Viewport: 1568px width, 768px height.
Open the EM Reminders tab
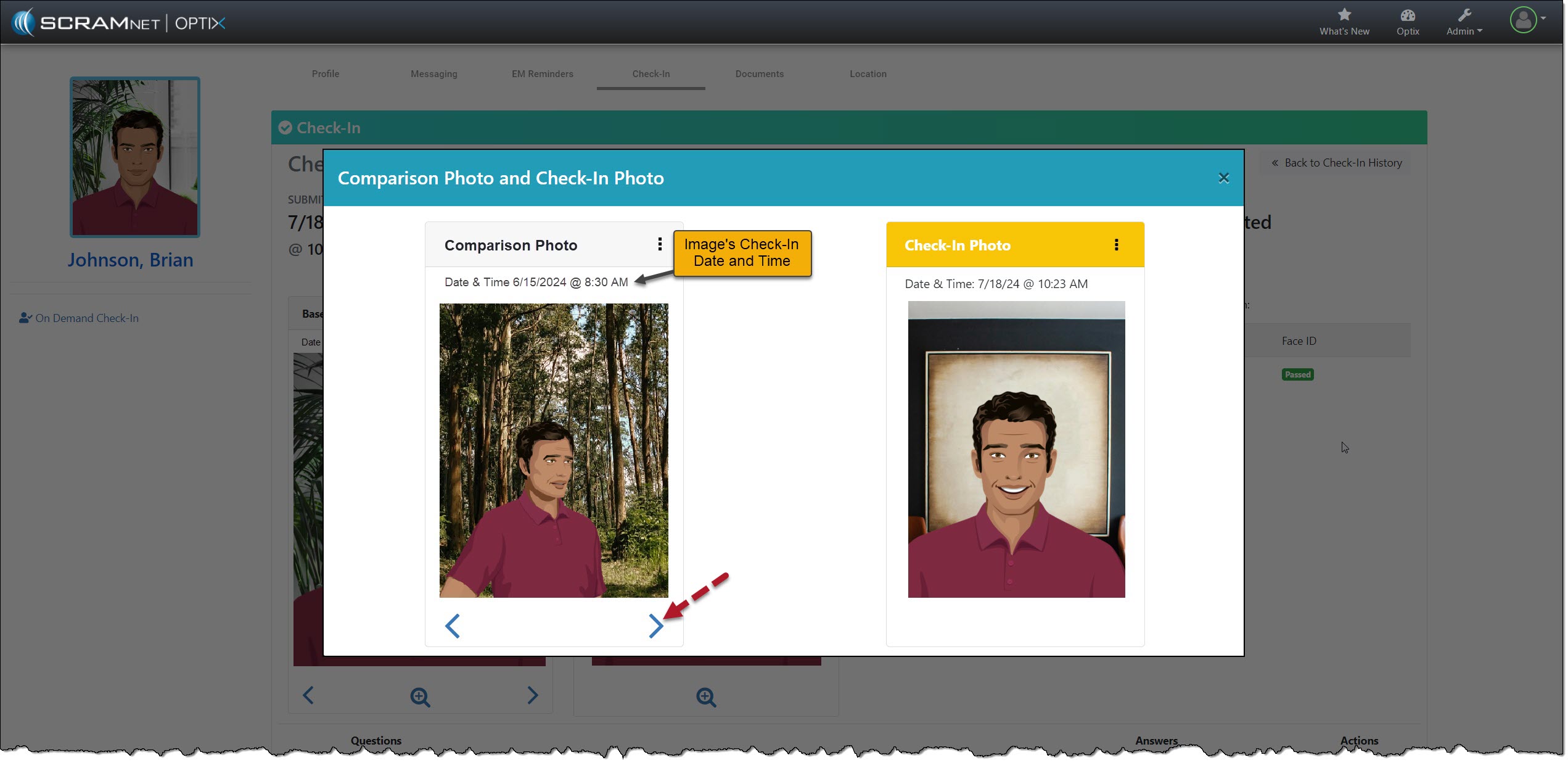pos(542,74)
